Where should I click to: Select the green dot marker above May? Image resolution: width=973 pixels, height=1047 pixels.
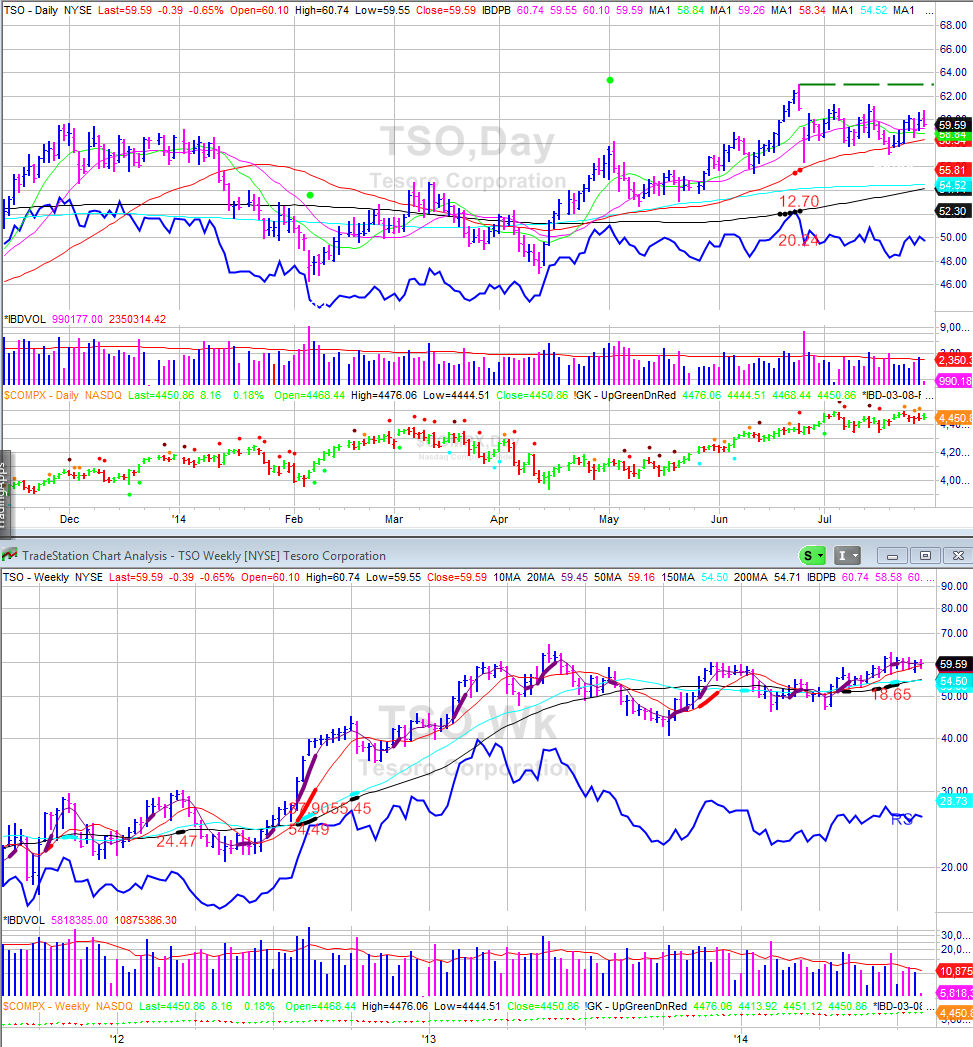click(x=610, y=80)
